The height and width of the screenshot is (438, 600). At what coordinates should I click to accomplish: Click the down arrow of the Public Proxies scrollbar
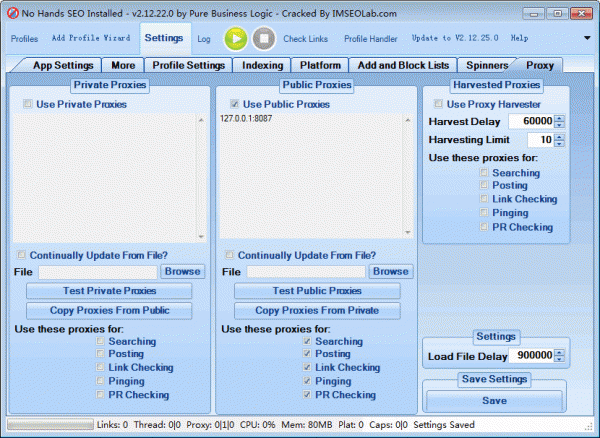pos(408,233)
